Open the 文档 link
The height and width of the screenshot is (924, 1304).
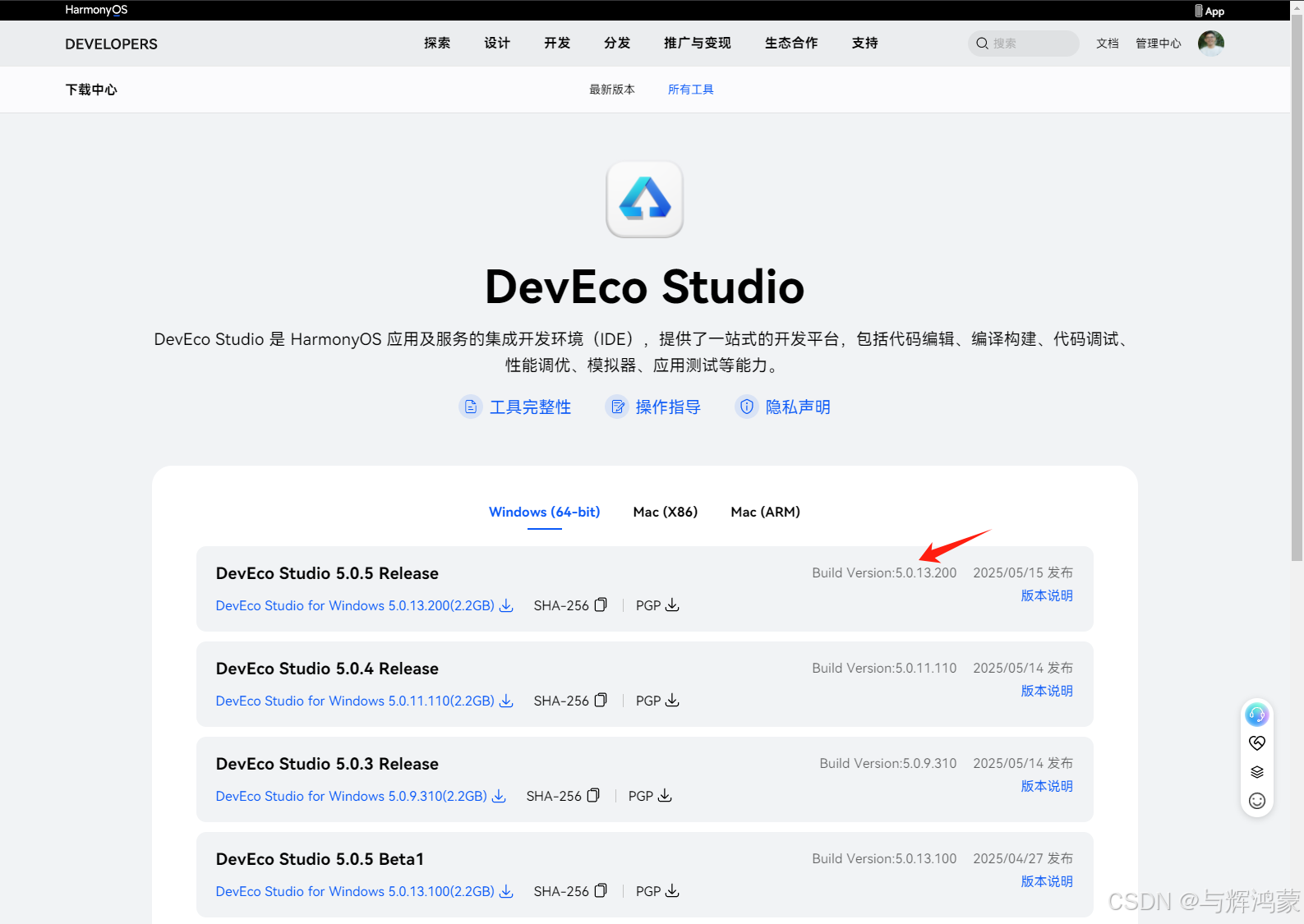click(1108, 44)
